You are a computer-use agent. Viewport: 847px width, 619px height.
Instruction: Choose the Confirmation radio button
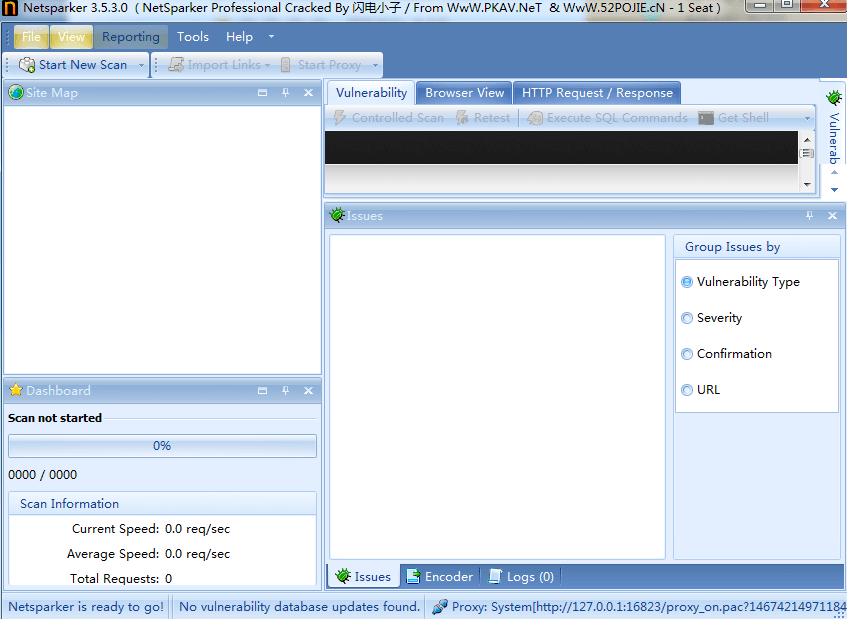tap(687, 354)
